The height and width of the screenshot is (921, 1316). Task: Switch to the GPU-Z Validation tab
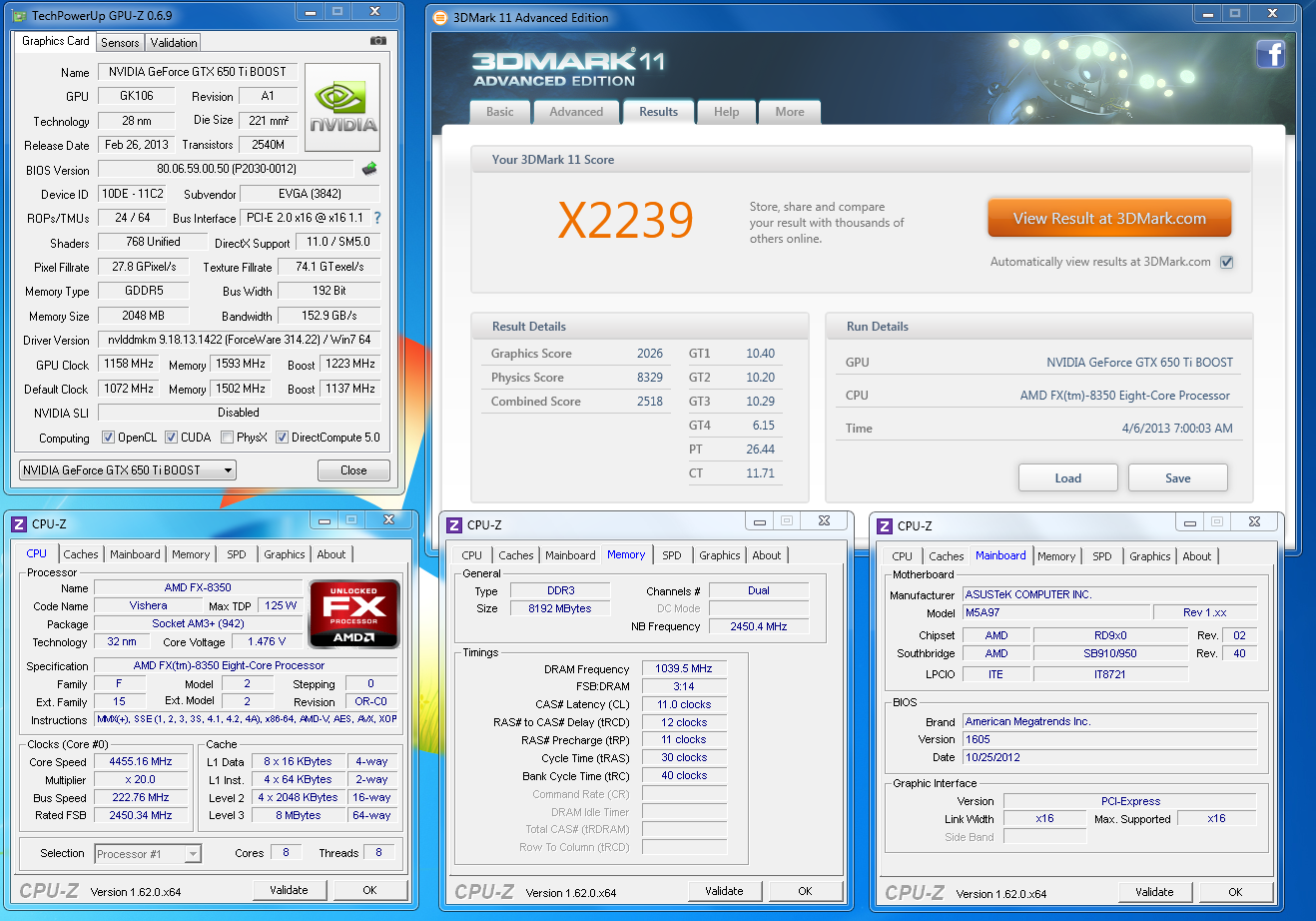point(174,43)
